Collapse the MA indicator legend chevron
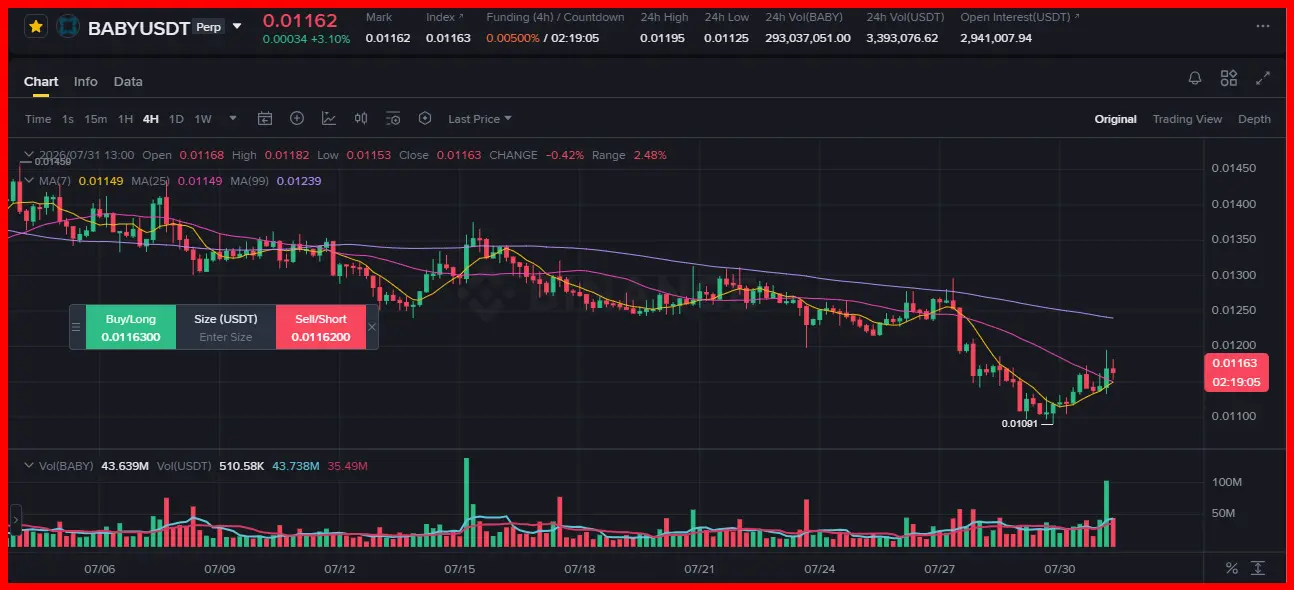Screen dimensions: 1294x590 pos(30,181)
